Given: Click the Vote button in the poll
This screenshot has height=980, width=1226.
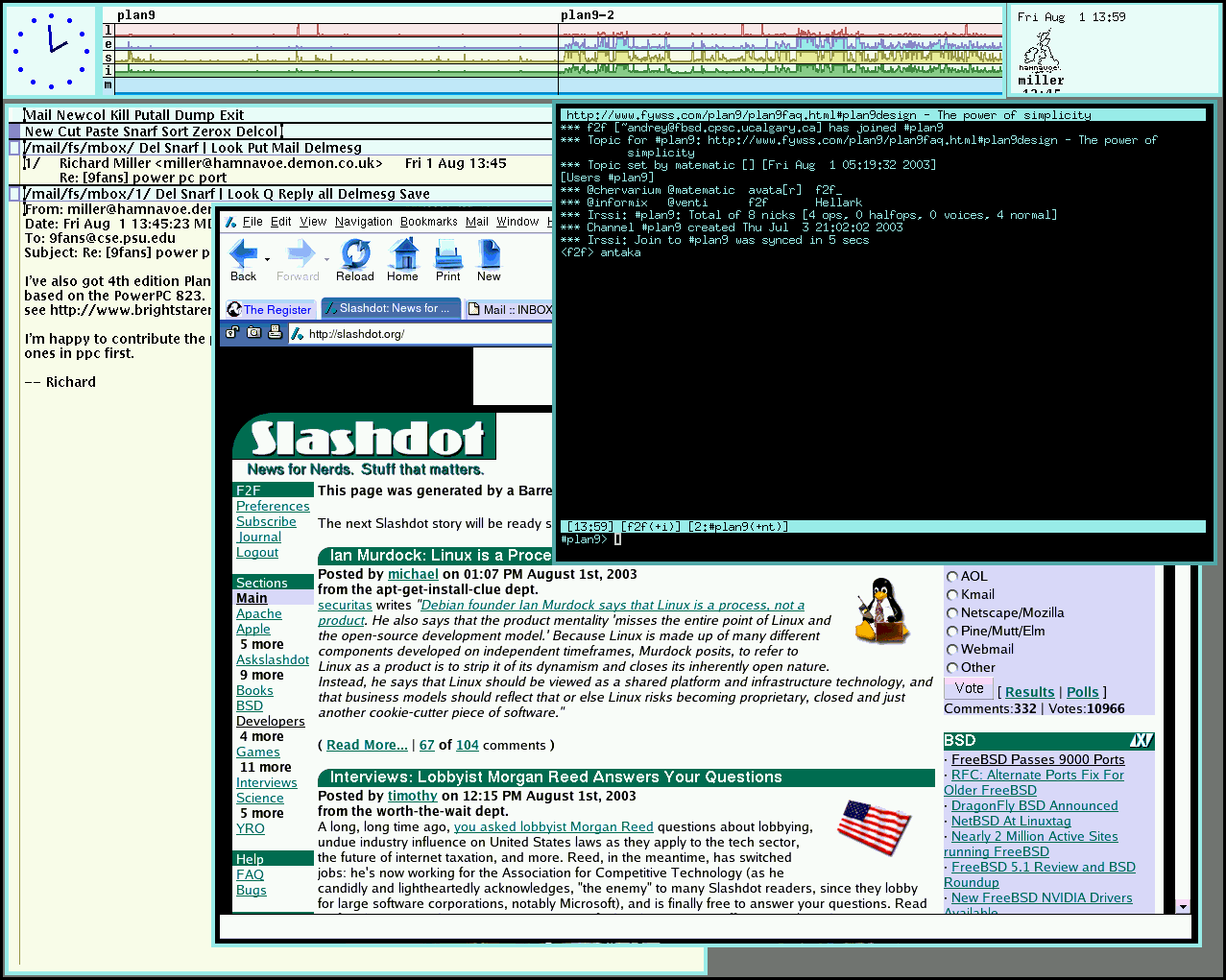Looking at the screenshot, I should (969, 688).
